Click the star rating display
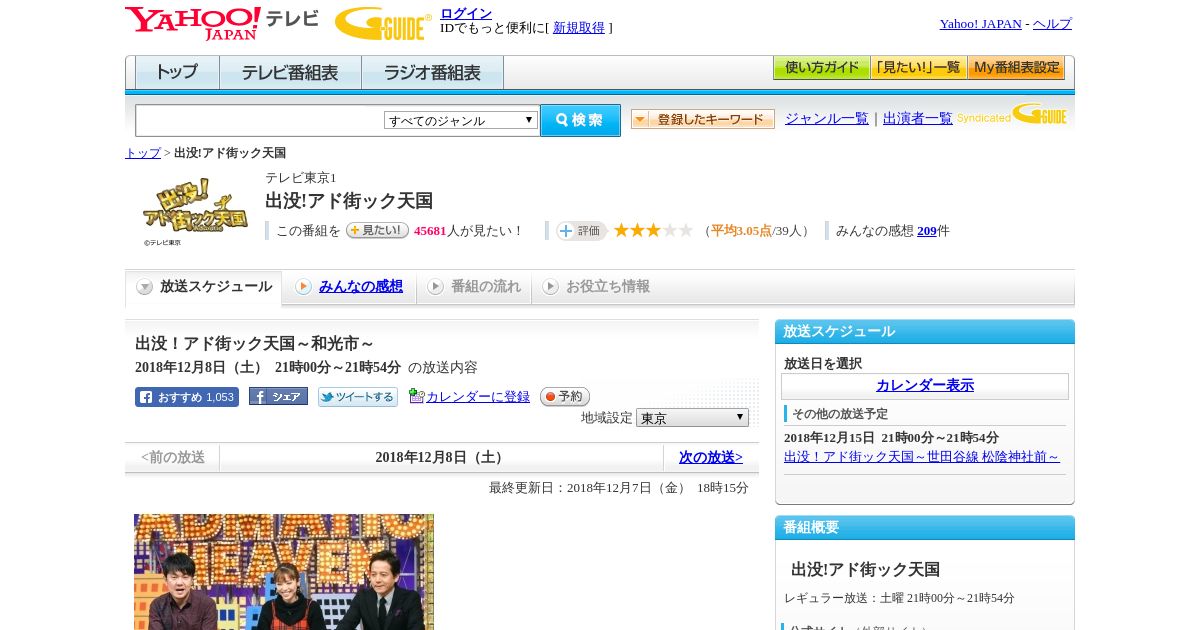1200x630 pixels. tap(653, 230)
